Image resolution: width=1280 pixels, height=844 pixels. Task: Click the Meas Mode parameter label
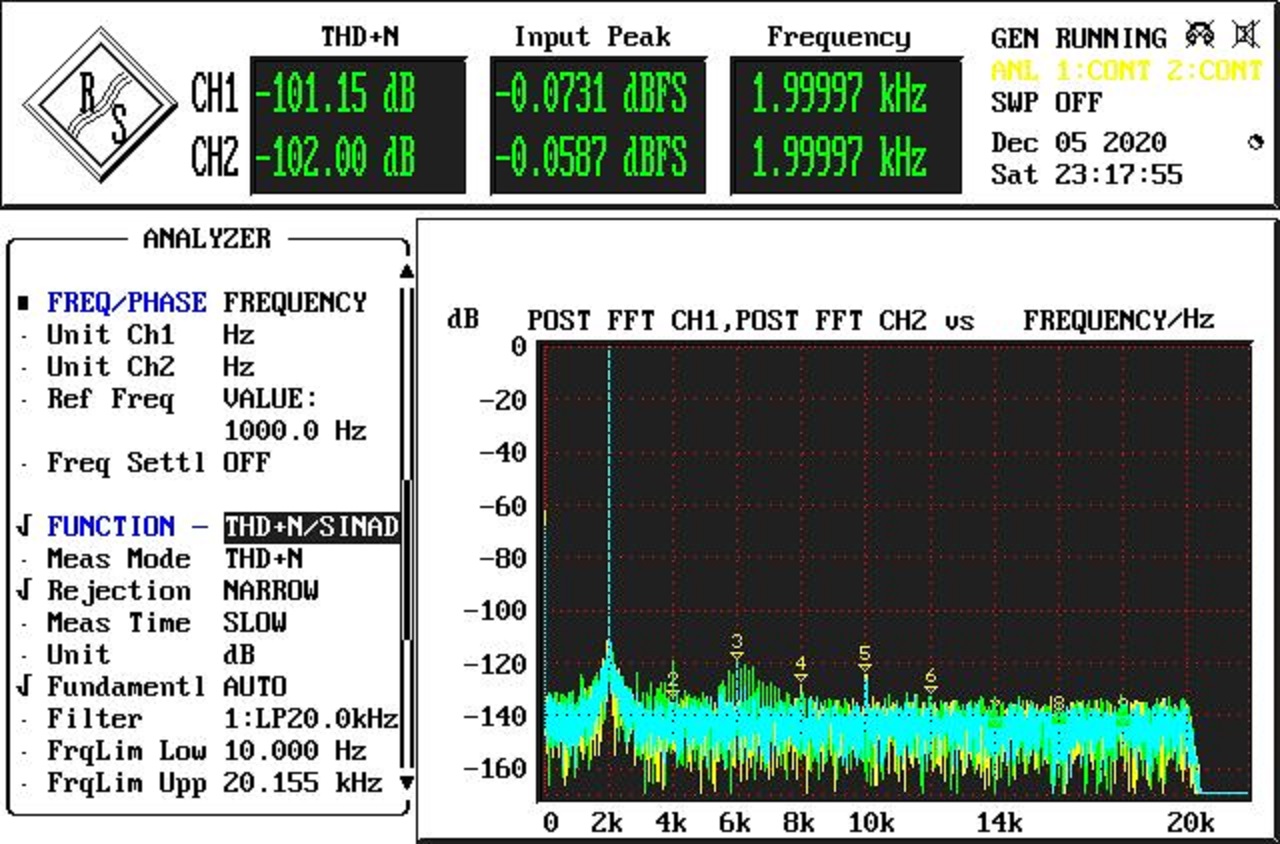119,559
